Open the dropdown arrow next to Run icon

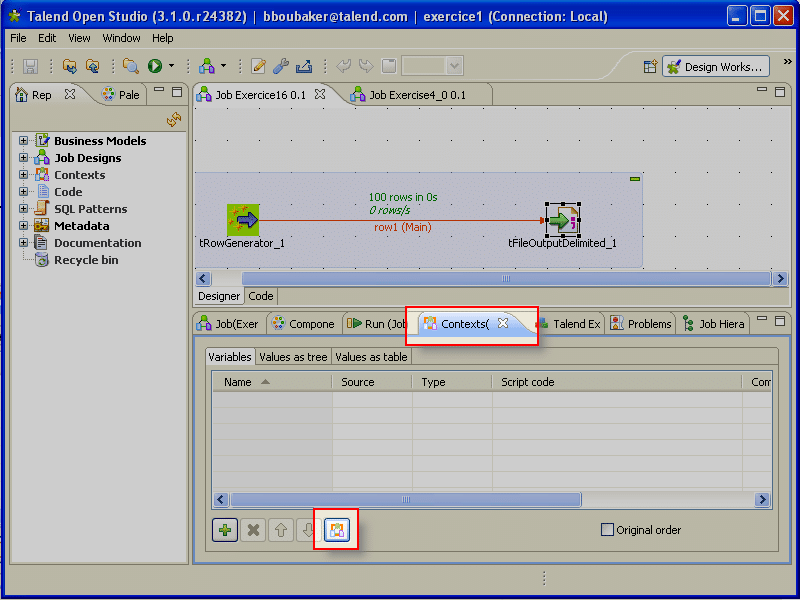pyautogui.click(x=171, y=67)
